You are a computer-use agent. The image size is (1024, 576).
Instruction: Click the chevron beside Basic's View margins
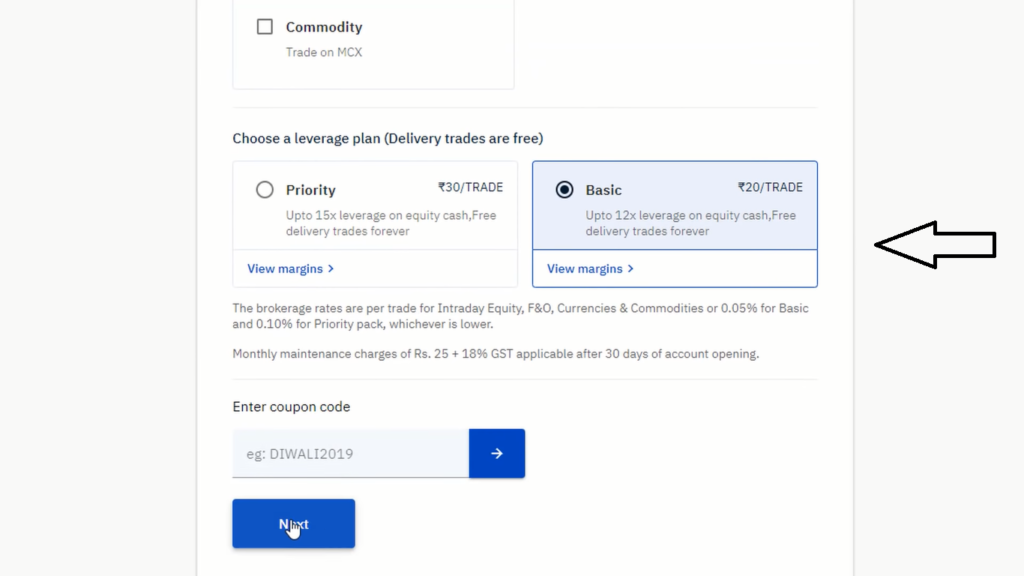pos(631,268)
